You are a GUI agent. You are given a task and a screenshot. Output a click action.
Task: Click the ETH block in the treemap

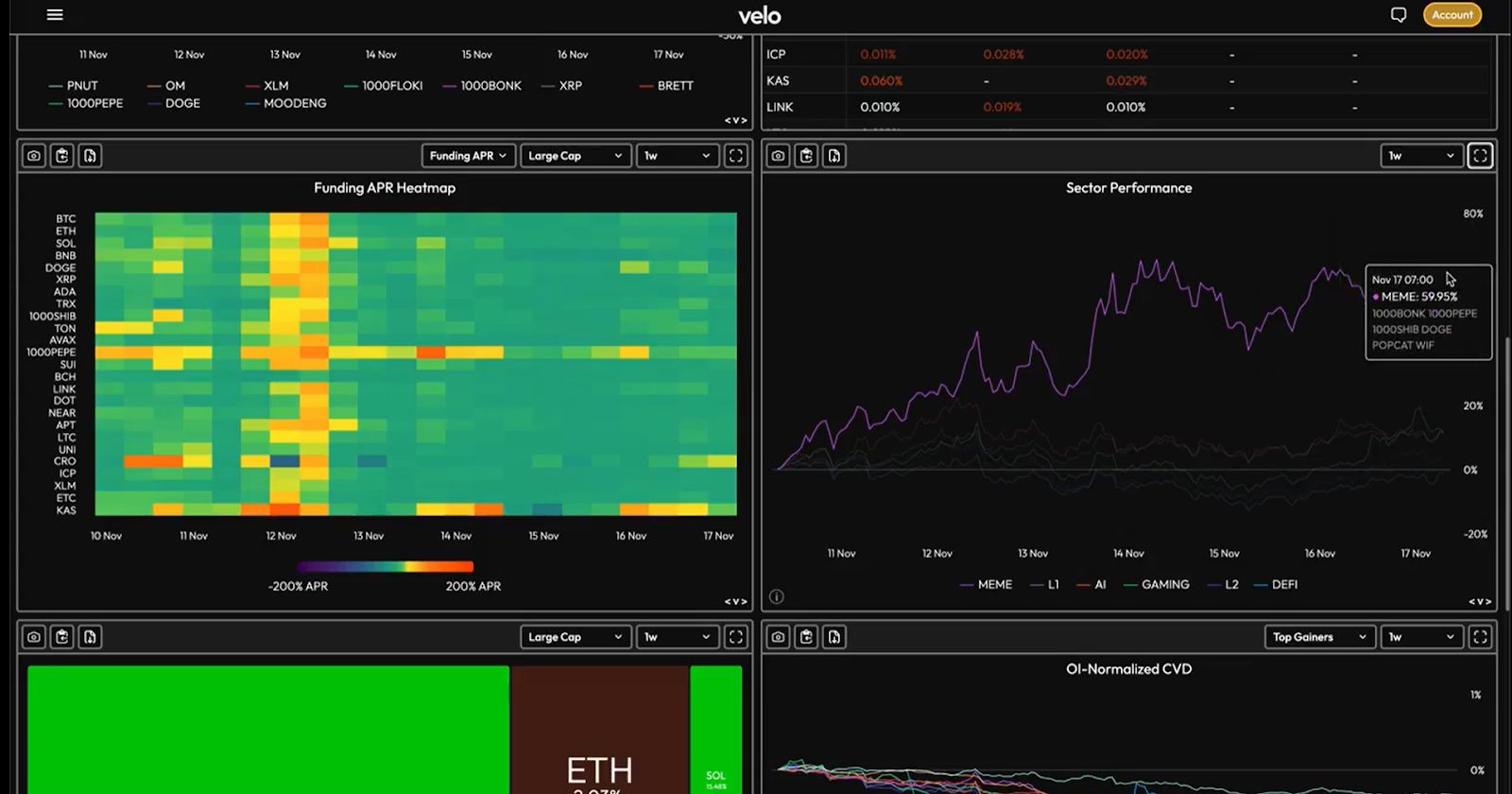(600, 730)
